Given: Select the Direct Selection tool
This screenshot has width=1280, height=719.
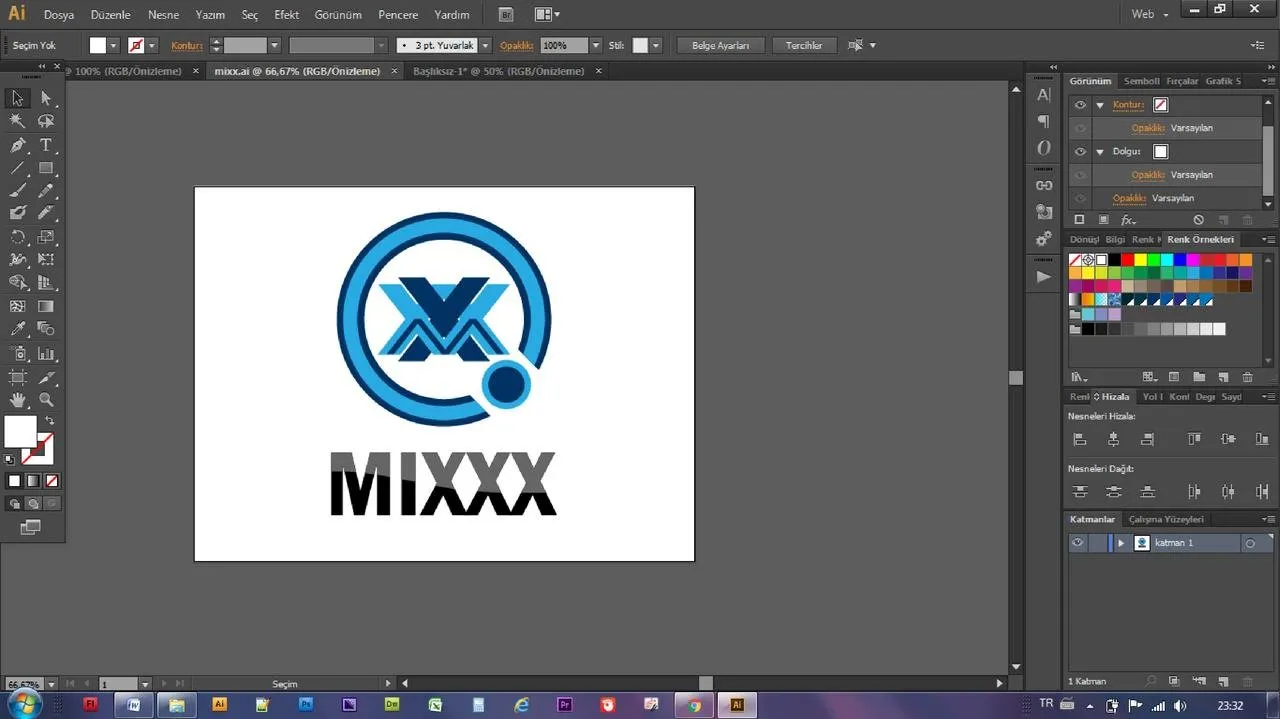Looking at the screenshot, I should [x=46, y=98].
